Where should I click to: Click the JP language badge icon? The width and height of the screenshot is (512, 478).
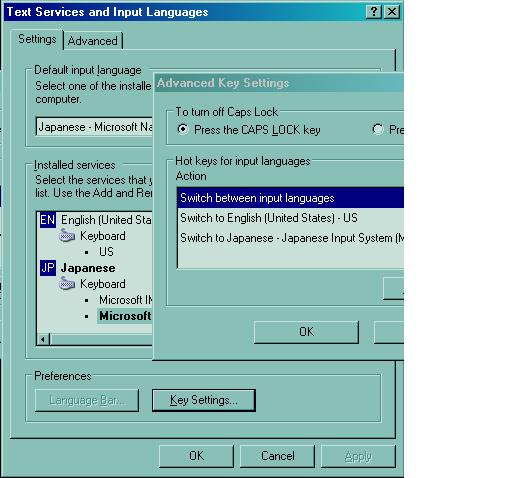click(48, 268)
